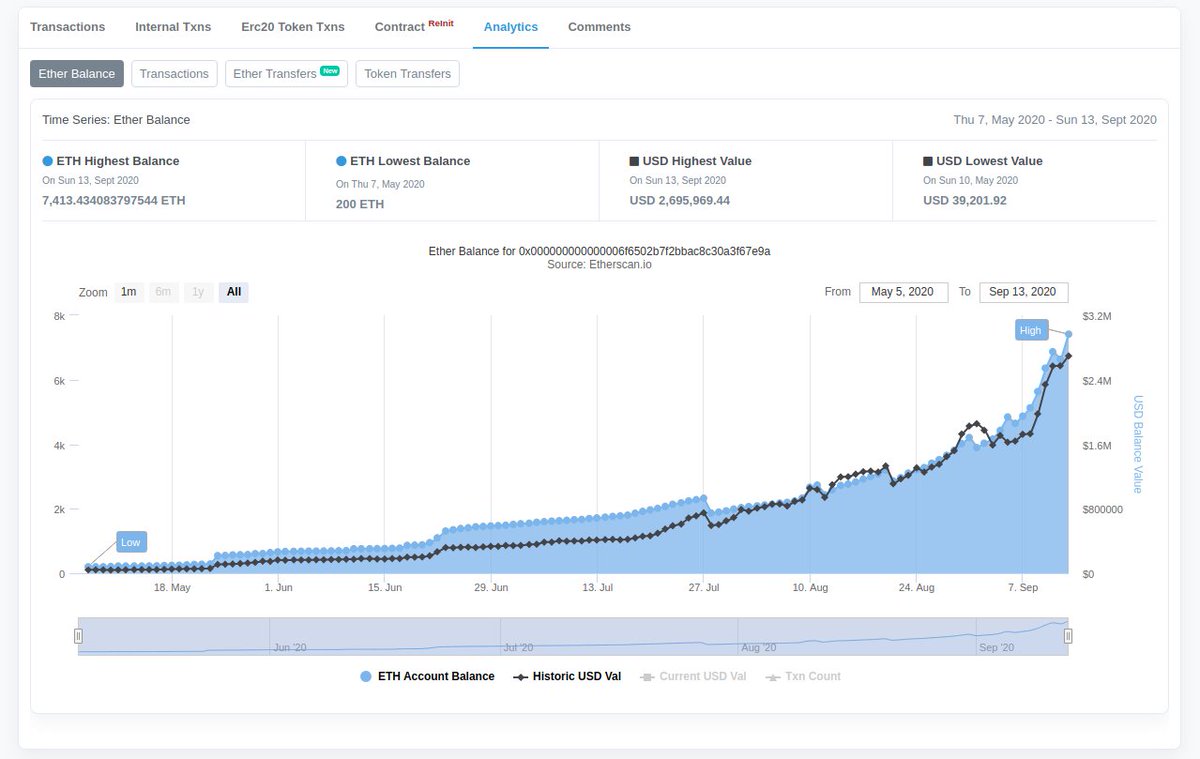
Task: Click the Ether Balance address chart title
Action: point(599,251)
